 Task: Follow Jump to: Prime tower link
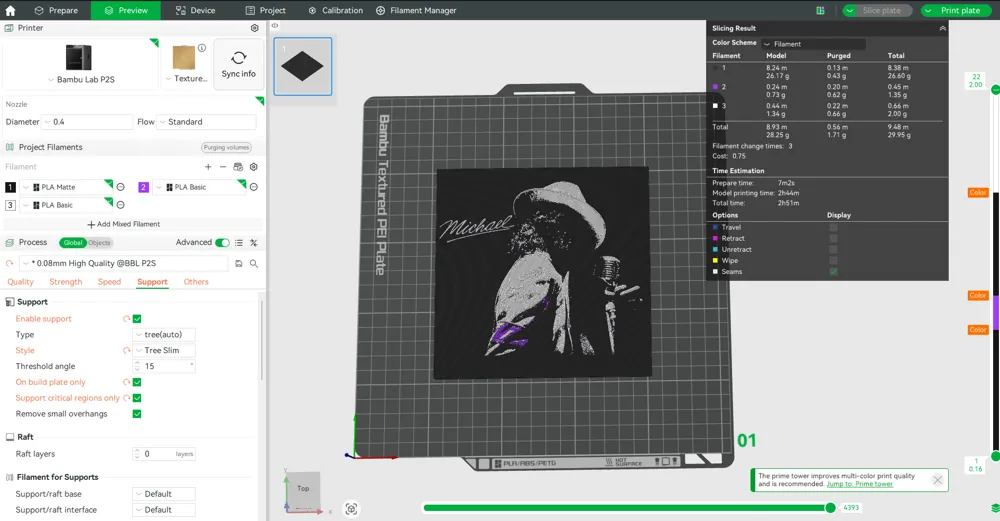tap(860, 484)
